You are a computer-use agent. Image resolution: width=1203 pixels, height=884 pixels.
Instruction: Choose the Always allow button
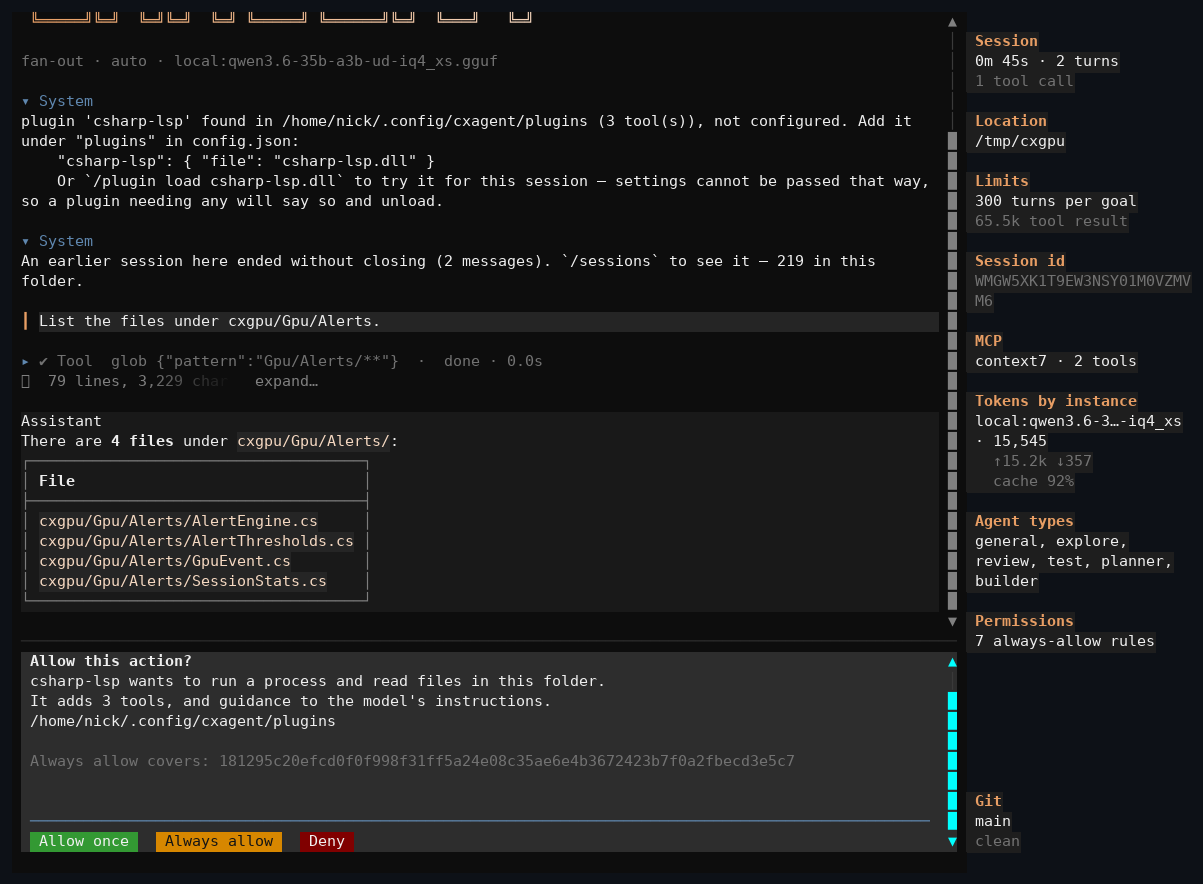click(219, 841)
